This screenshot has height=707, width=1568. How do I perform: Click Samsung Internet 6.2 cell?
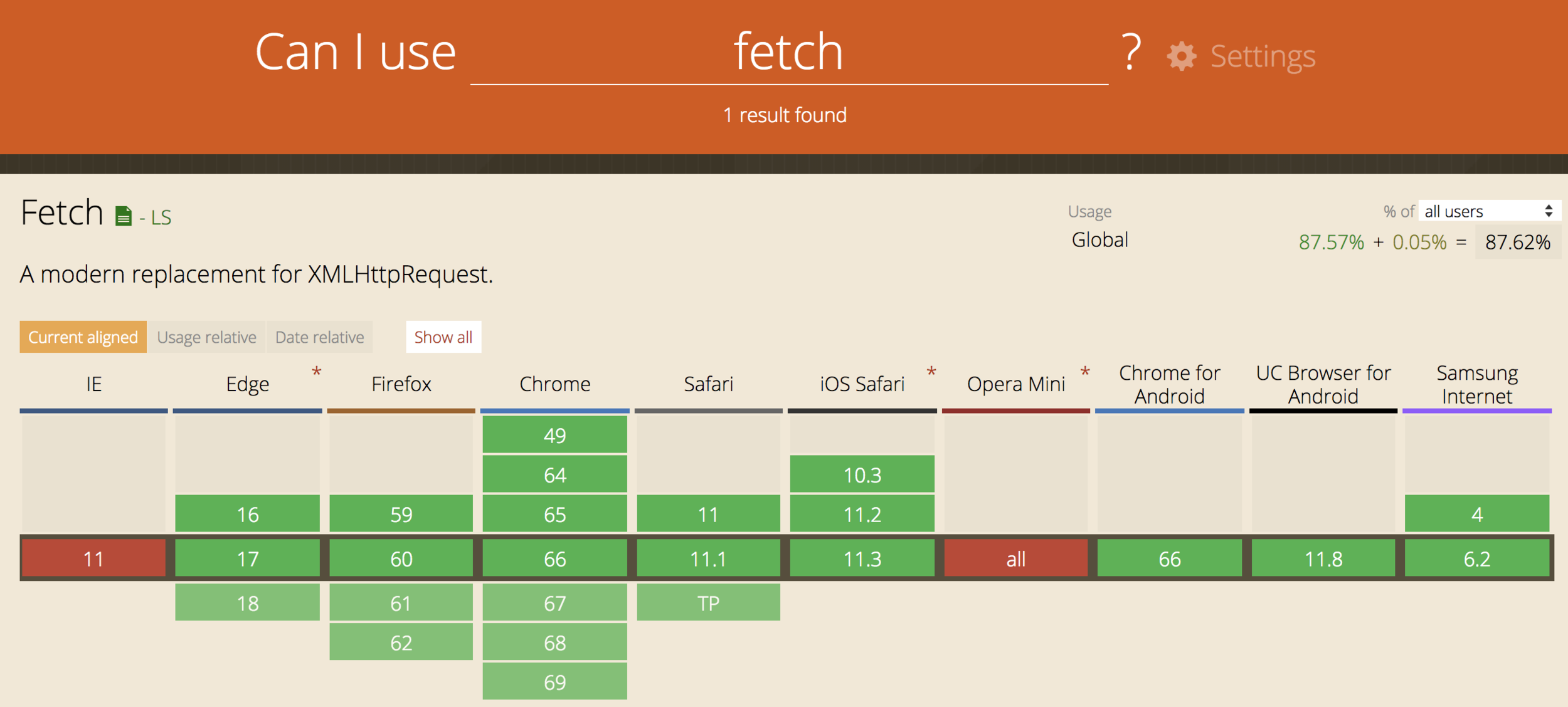pos(1476,558)
